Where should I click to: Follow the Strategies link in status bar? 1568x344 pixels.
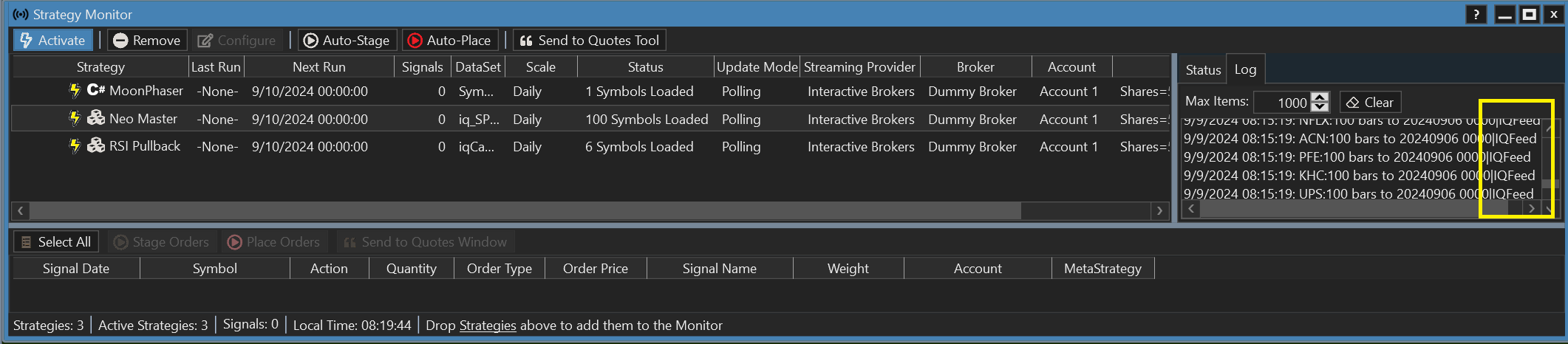click(488, 326)
